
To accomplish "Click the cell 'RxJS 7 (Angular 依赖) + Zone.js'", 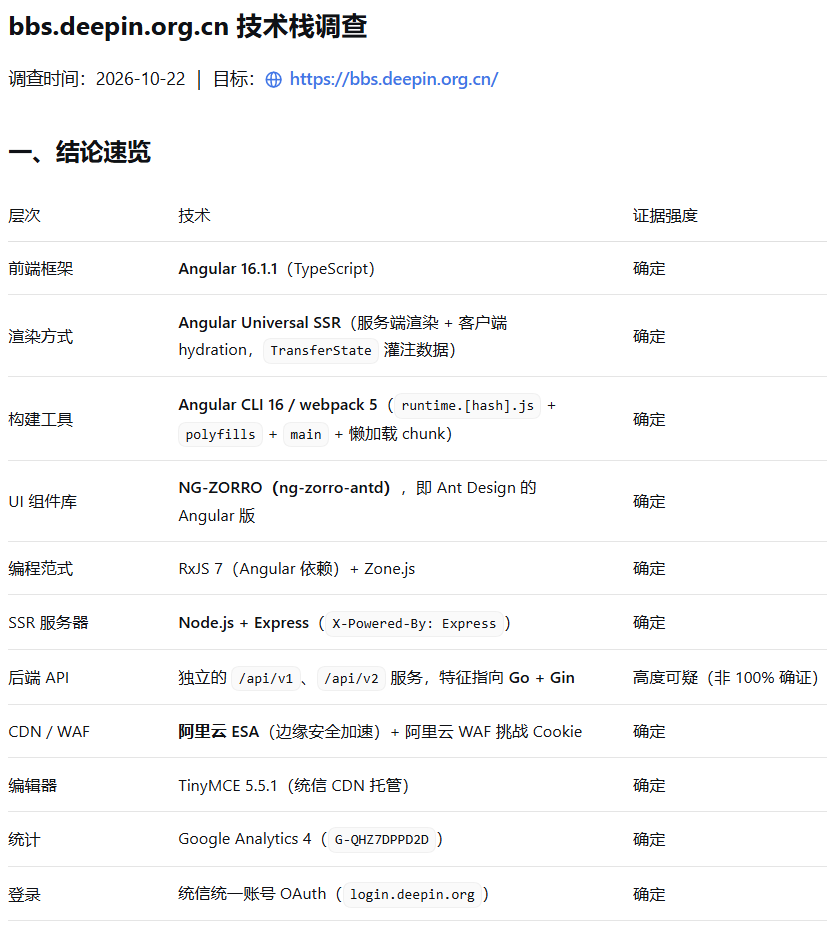I will [297, 569].
